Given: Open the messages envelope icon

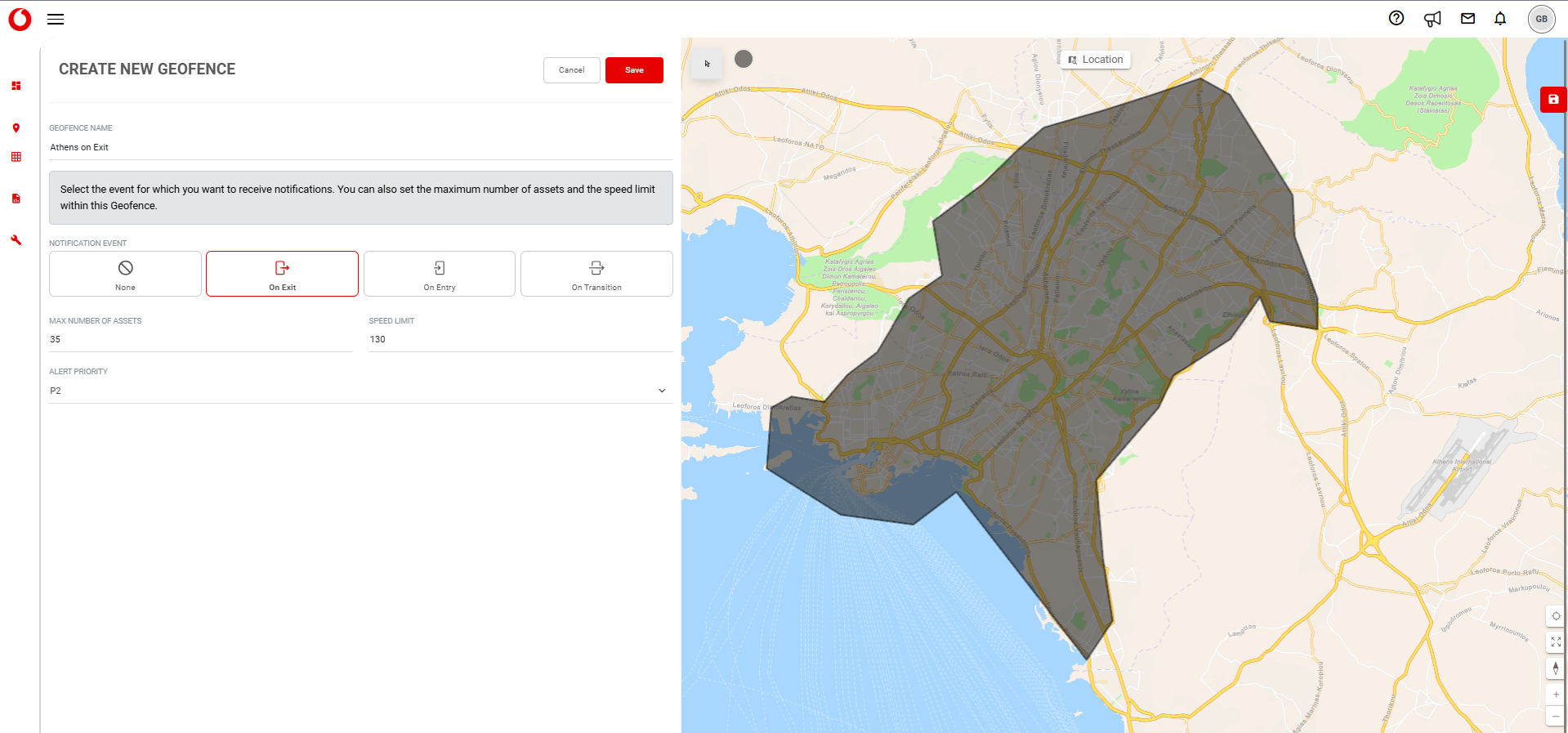Looking at the screenshot, I should click(x=1467, y=19).
